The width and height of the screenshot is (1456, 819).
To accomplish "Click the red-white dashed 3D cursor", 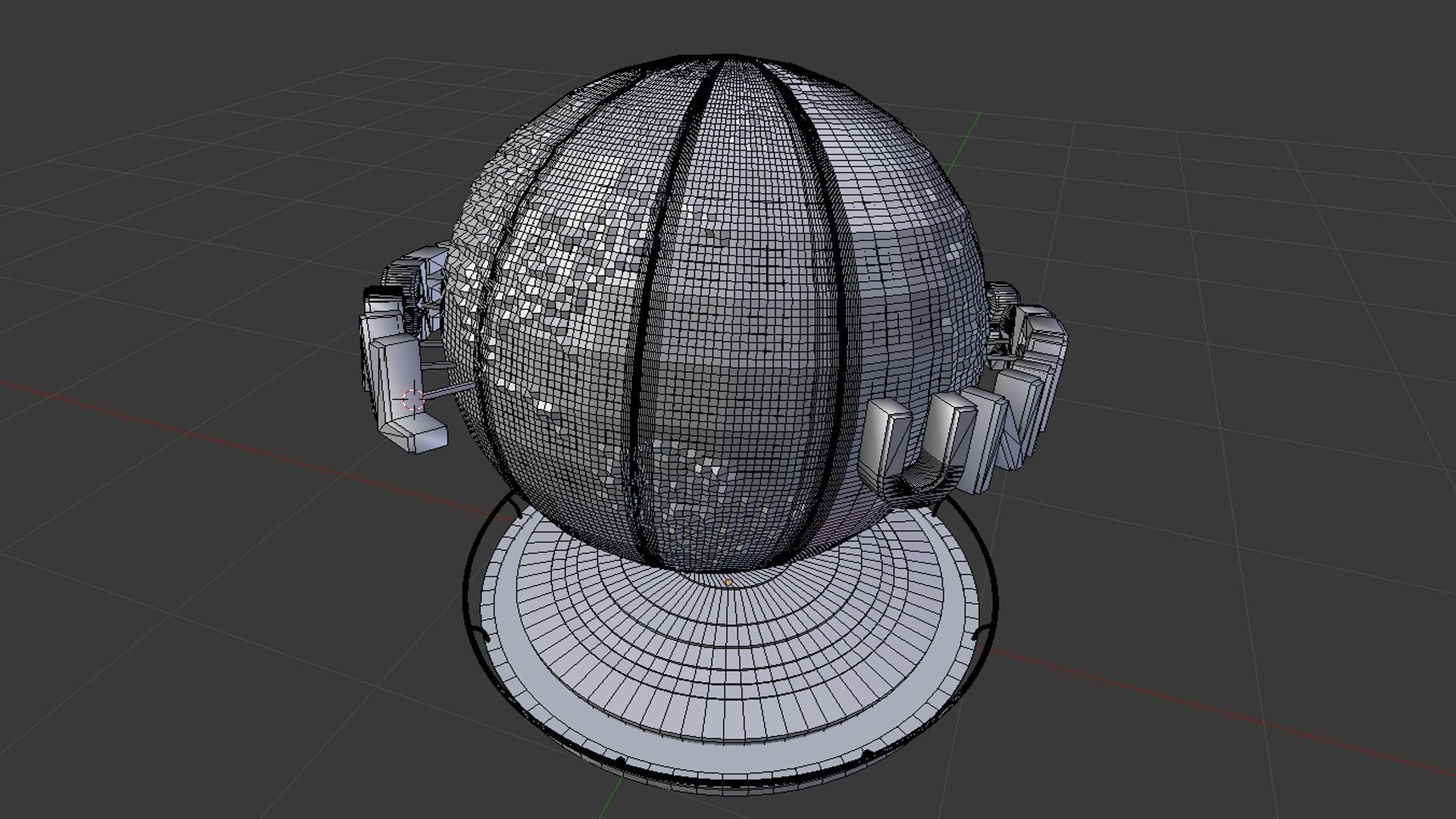I will [x=413, y=400].
